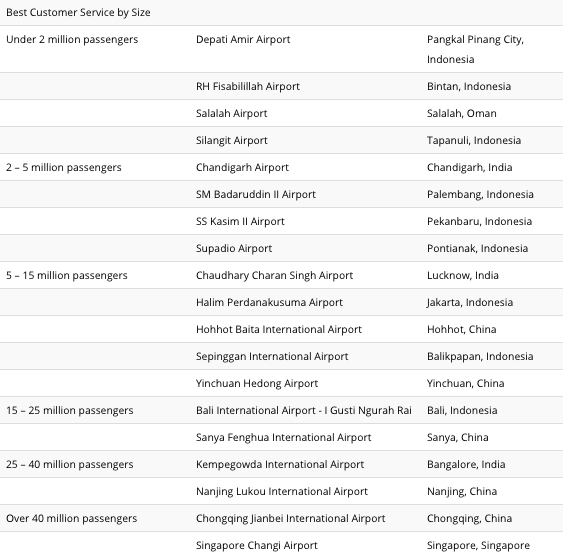
Task: Click Salalah Airport in the table
Action: click(x=232, y=113)
